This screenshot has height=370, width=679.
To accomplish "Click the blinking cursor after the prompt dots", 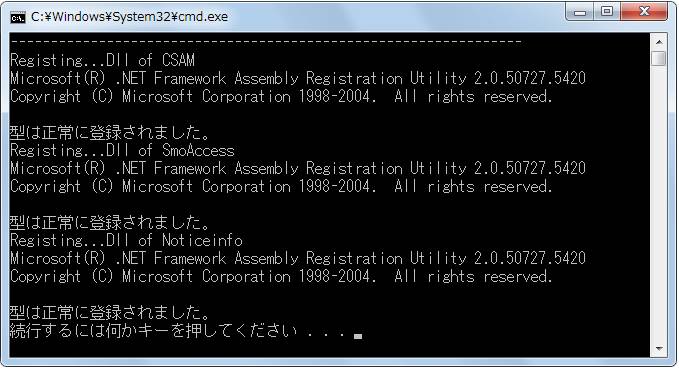I will (x=358, y=336).
